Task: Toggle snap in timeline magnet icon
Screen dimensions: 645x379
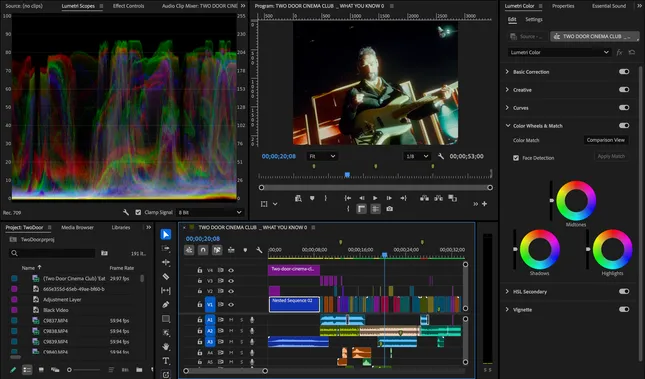Action: (x=203, y=250)
